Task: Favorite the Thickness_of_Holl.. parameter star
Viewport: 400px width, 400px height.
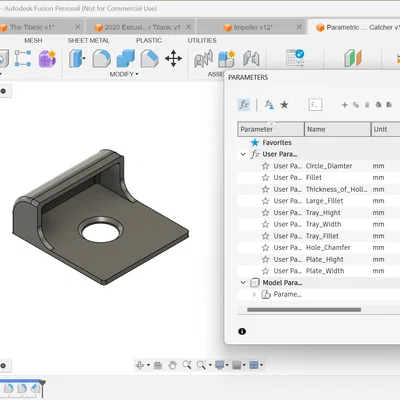Action: pyautogui.click(x=265, y=189)
